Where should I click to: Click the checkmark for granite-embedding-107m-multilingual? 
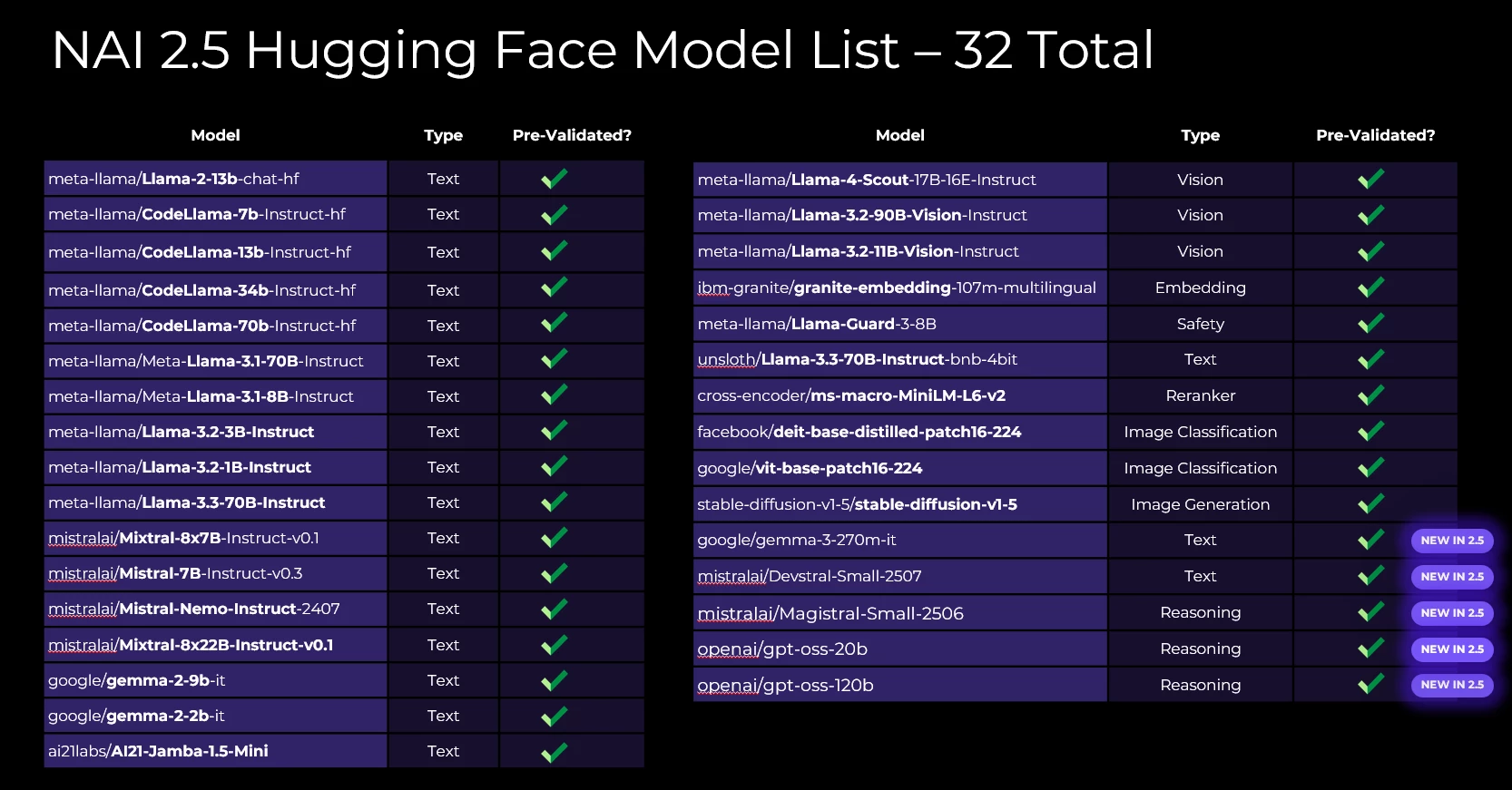(1371, 288)
